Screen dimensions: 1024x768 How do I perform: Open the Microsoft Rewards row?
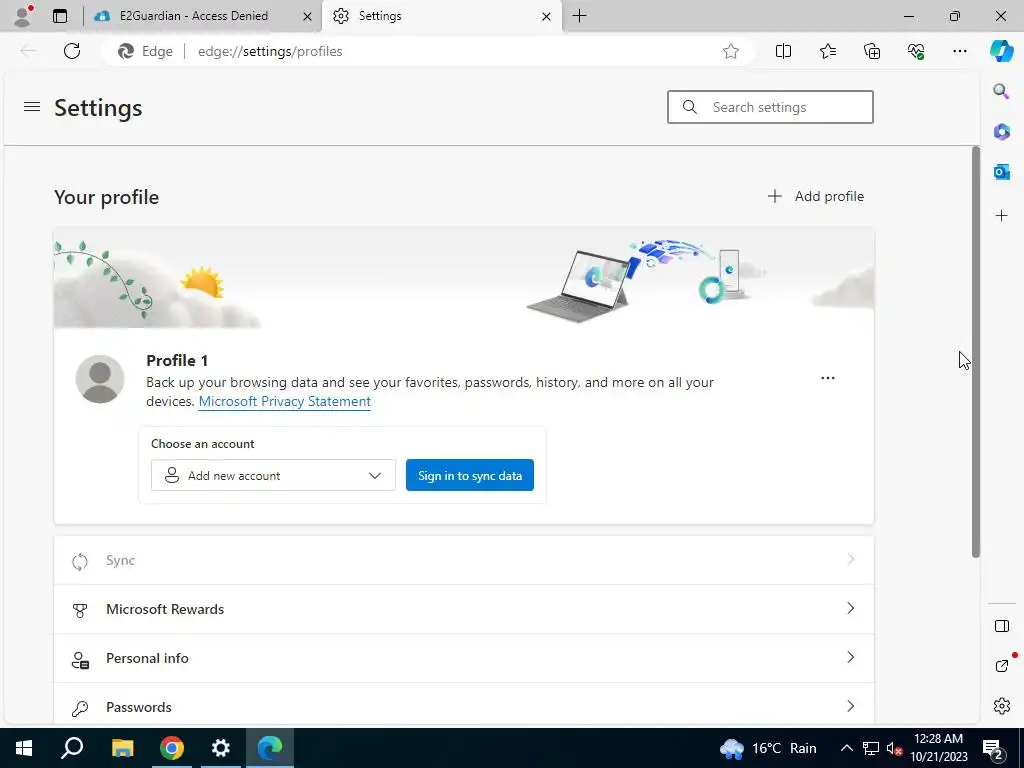pos(464,609)
